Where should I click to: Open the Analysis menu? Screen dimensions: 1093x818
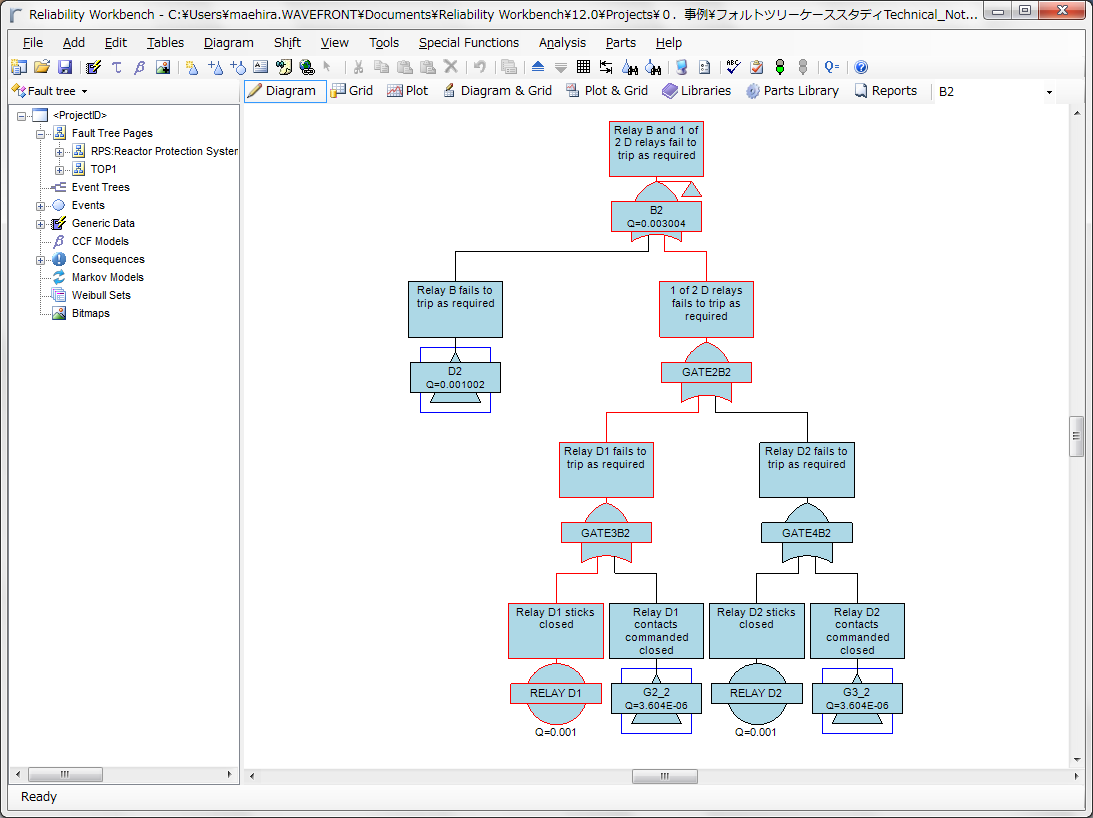click(562, 43)
